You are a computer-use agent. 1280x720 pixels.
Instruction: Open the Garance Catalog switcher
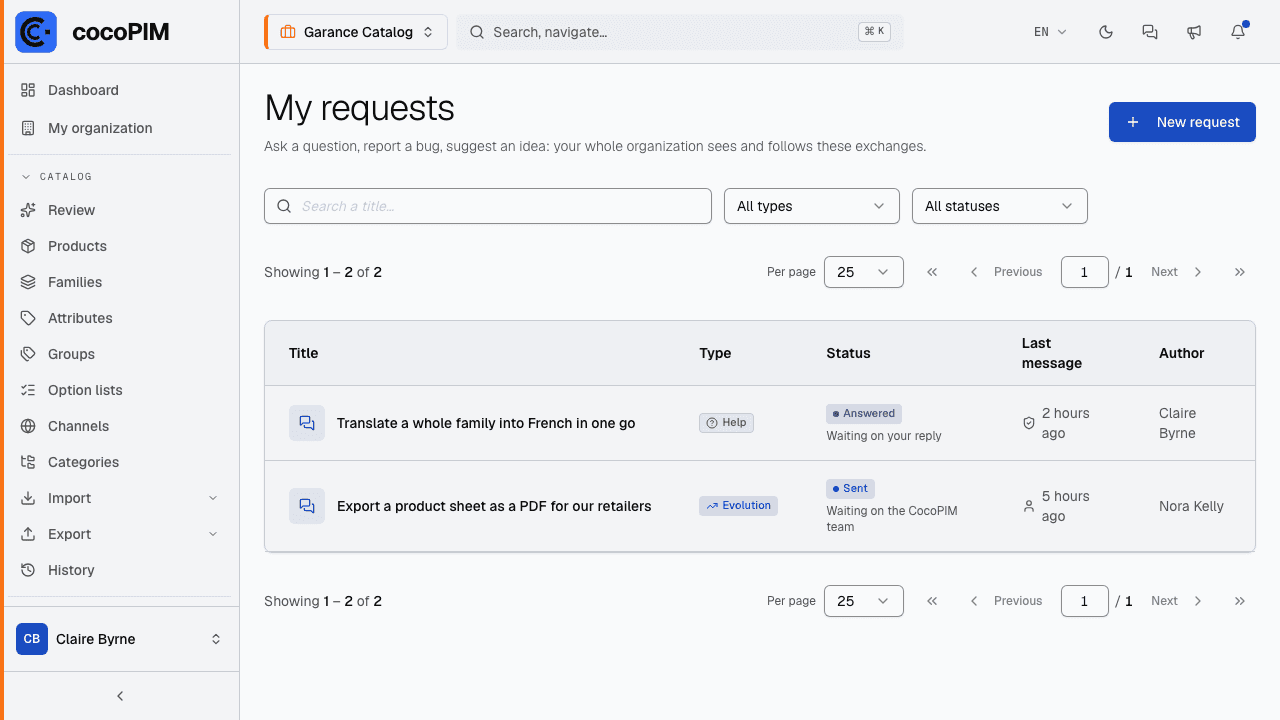point(356,32)
